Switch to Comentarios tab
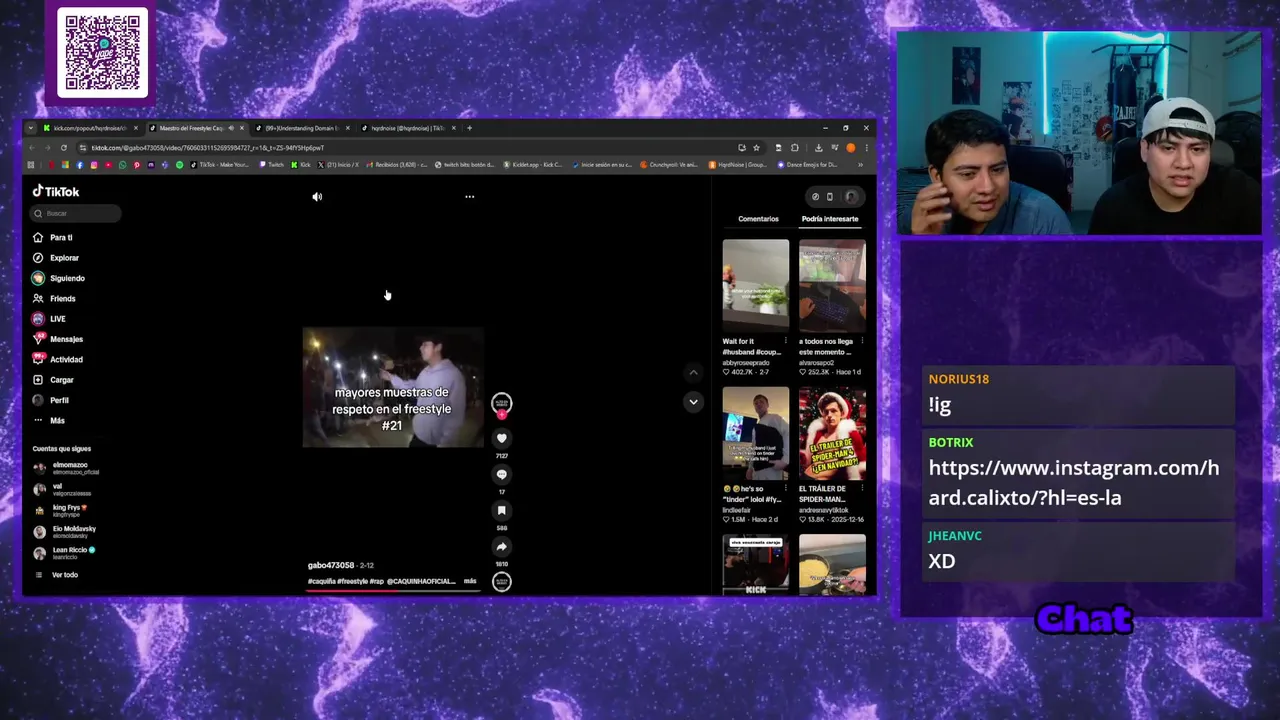Viewport: 1280px width, 720px height. pyautogui.click(x=758, y=219)
